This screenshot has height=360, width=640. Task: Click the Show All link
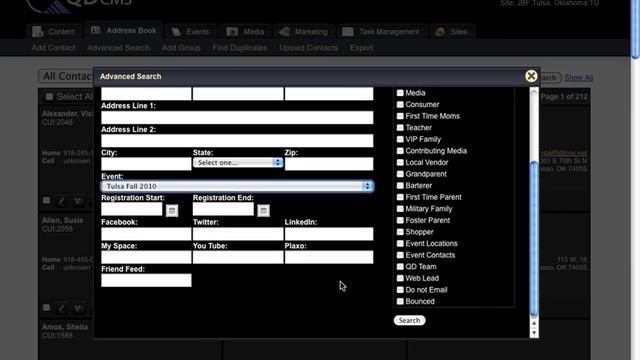tap(578, 78)
